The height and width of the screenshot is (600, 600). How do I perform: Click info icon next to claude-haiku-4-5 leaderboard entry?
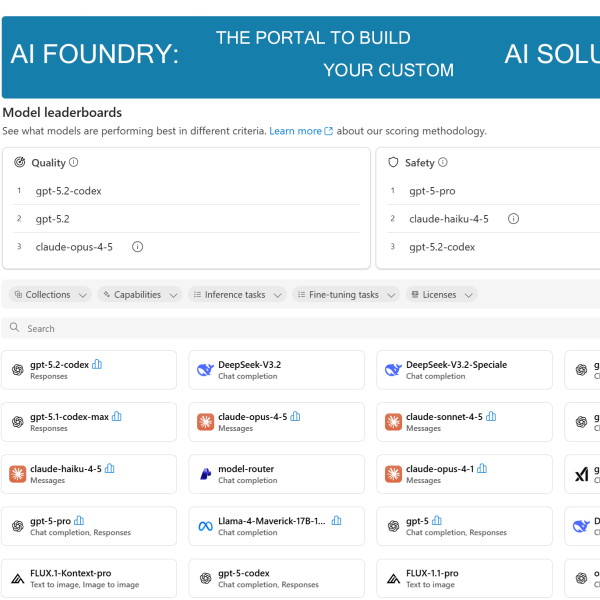(513, 219)
